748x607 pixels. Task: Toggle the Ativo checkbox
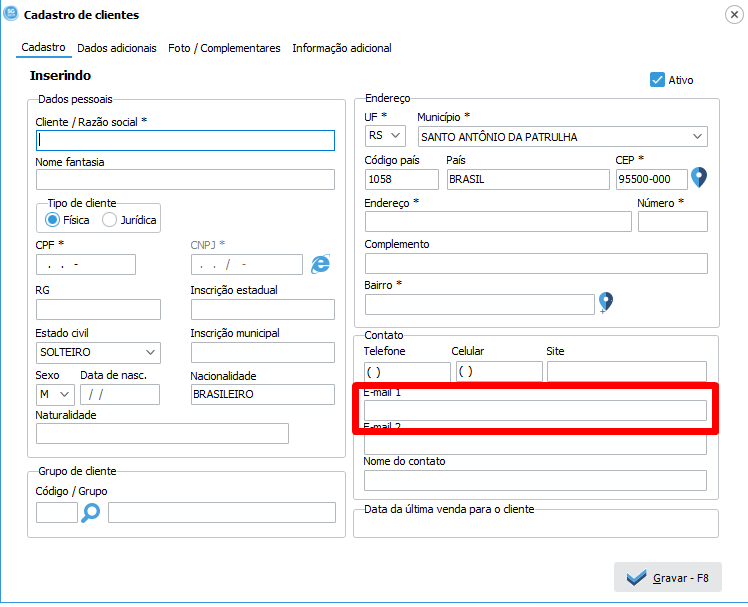[x=657, y=80]
